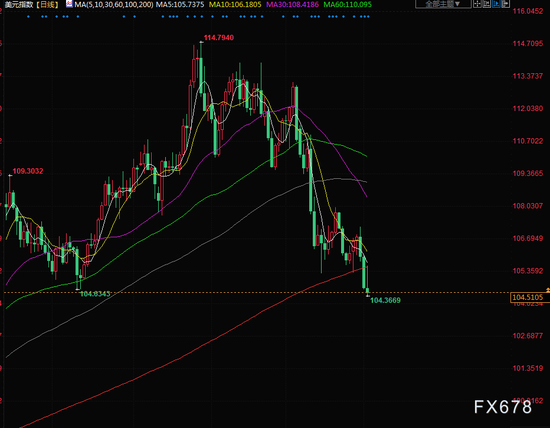550x428 pixels.
Task: Click the 109.3032 price label
Action: coord(28,171)
